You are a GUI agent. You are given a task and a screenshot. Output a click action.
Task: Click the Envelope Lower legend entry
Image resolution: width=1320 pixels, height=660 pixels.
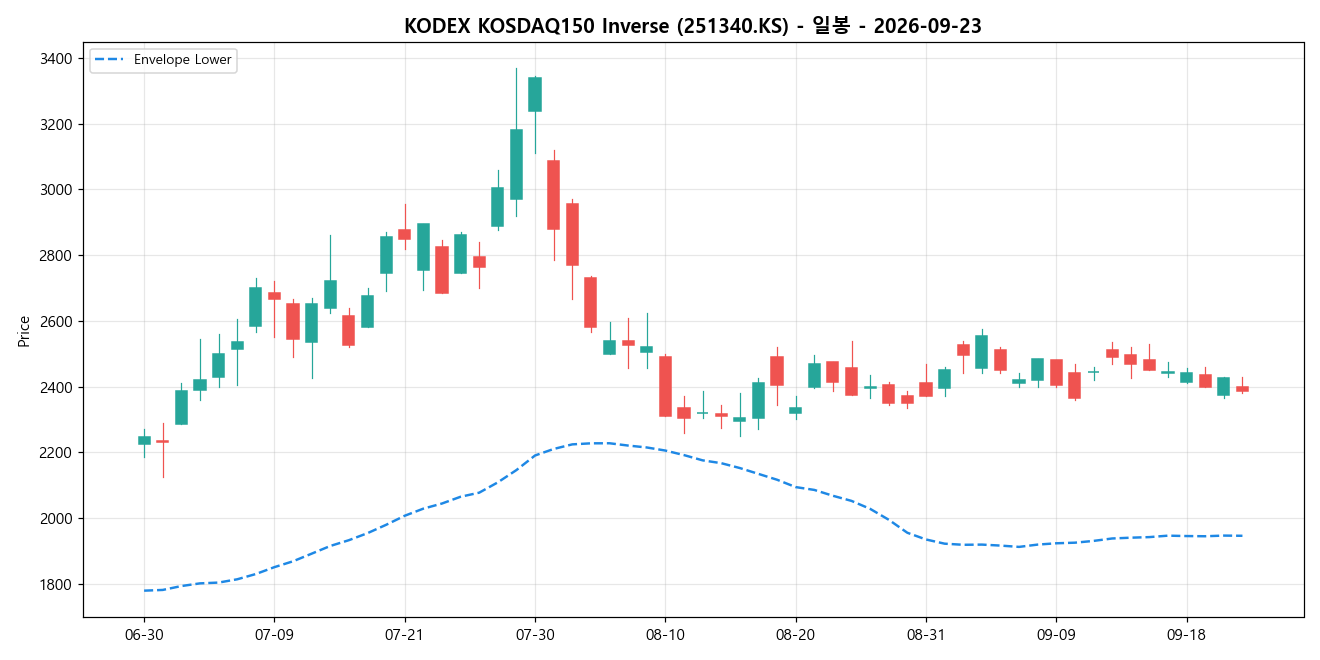tap(163, 60)
